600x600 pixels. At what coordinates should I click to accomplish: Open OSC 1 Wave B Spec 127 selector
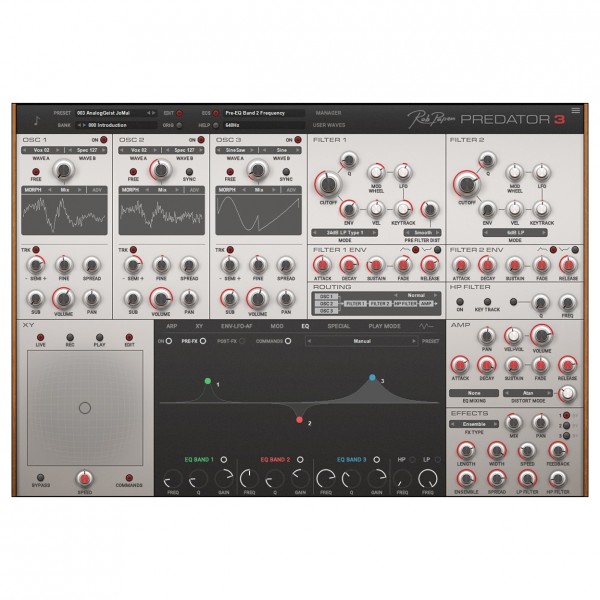pos(87,150)
